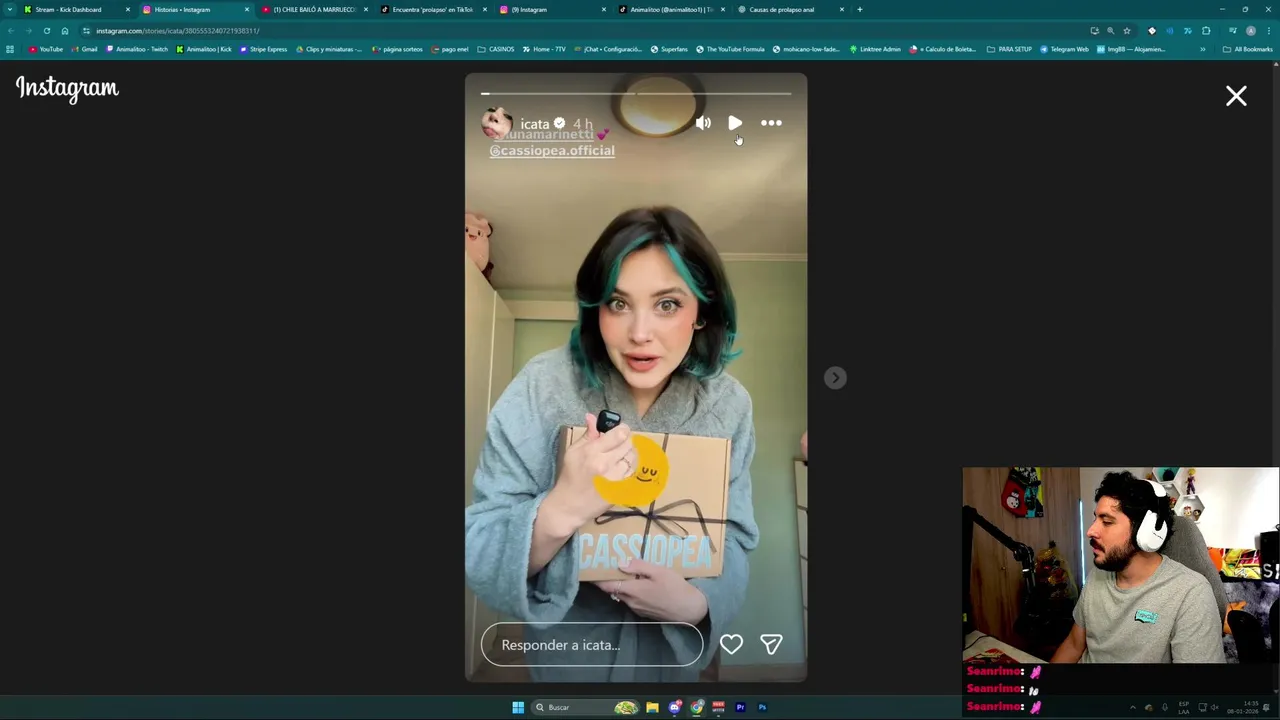This screenshot has height=720, width=1280.
Task: Click the 'Responder a icata...' reply field
Action: click(592, 645)
